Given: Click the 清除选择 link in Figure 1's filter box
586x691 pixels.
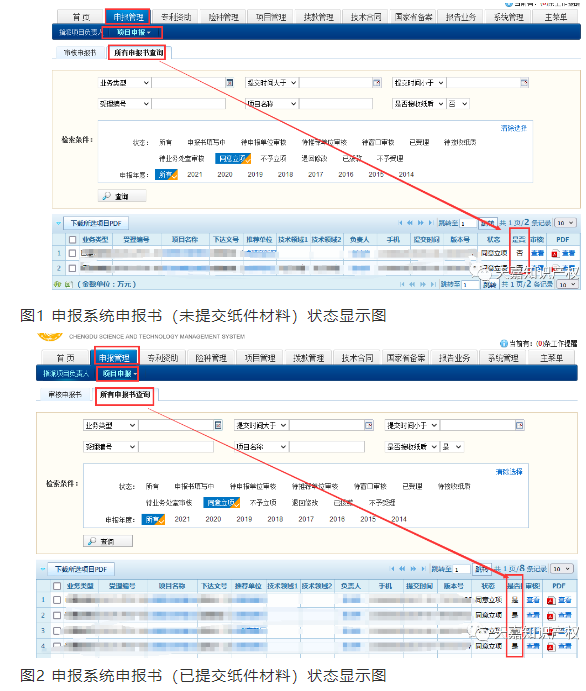Looking at the screenshot, I should point(513,128).
